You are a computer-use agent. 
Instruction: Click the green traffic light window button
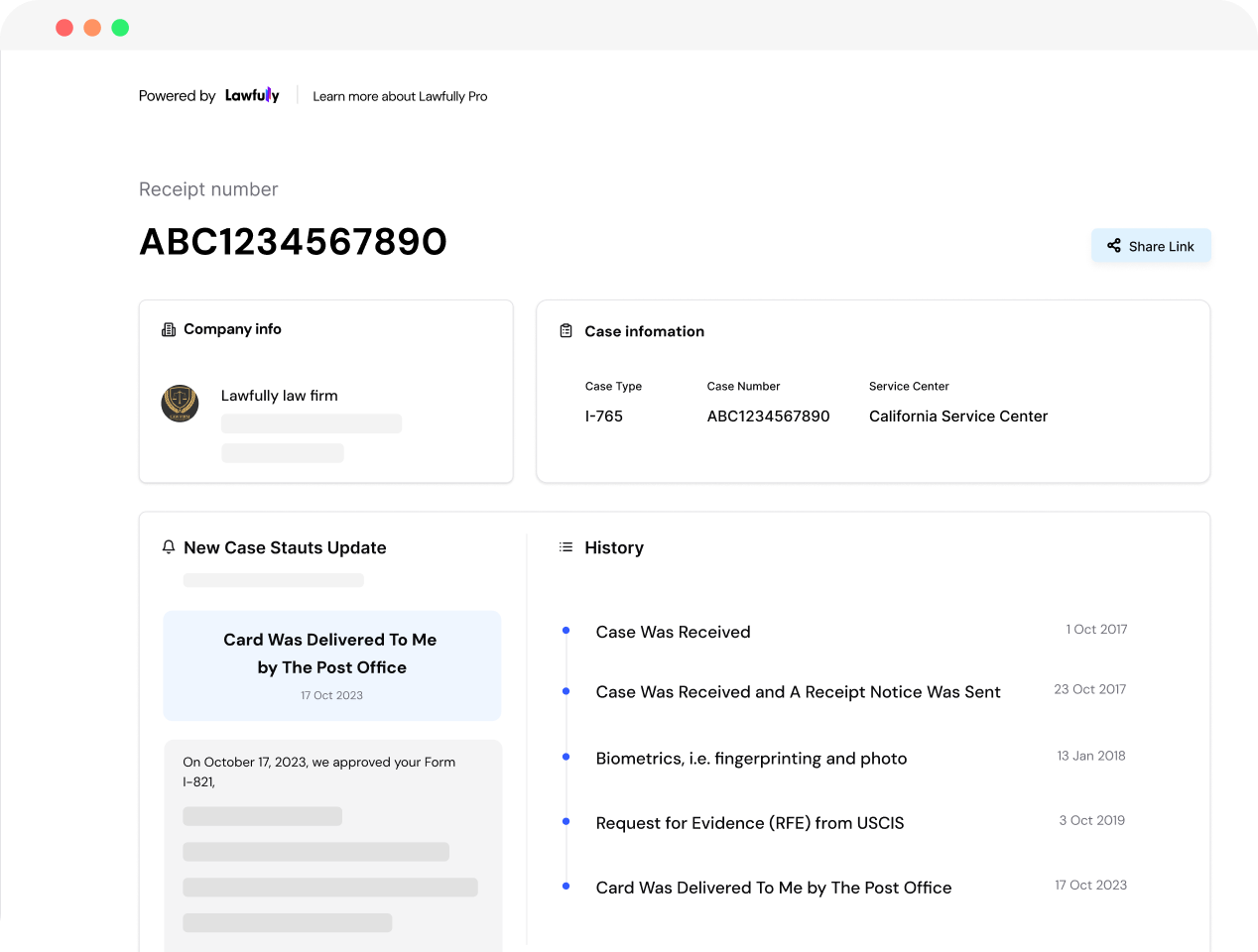pos(120,27)
